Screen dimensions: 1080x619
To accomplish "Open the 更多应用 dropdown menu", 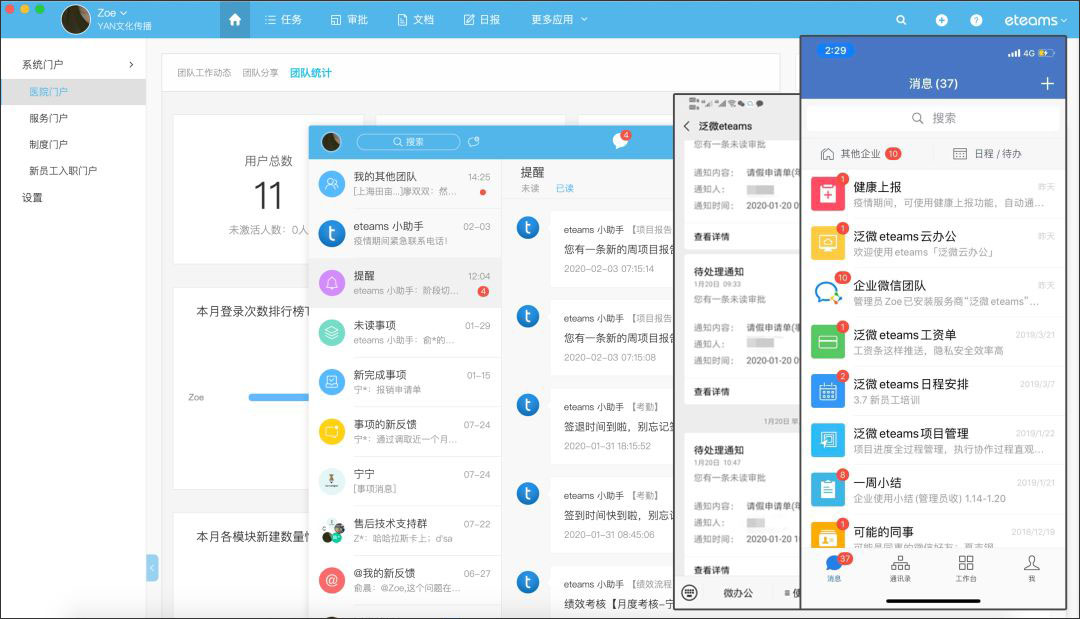I will [559, 19].
